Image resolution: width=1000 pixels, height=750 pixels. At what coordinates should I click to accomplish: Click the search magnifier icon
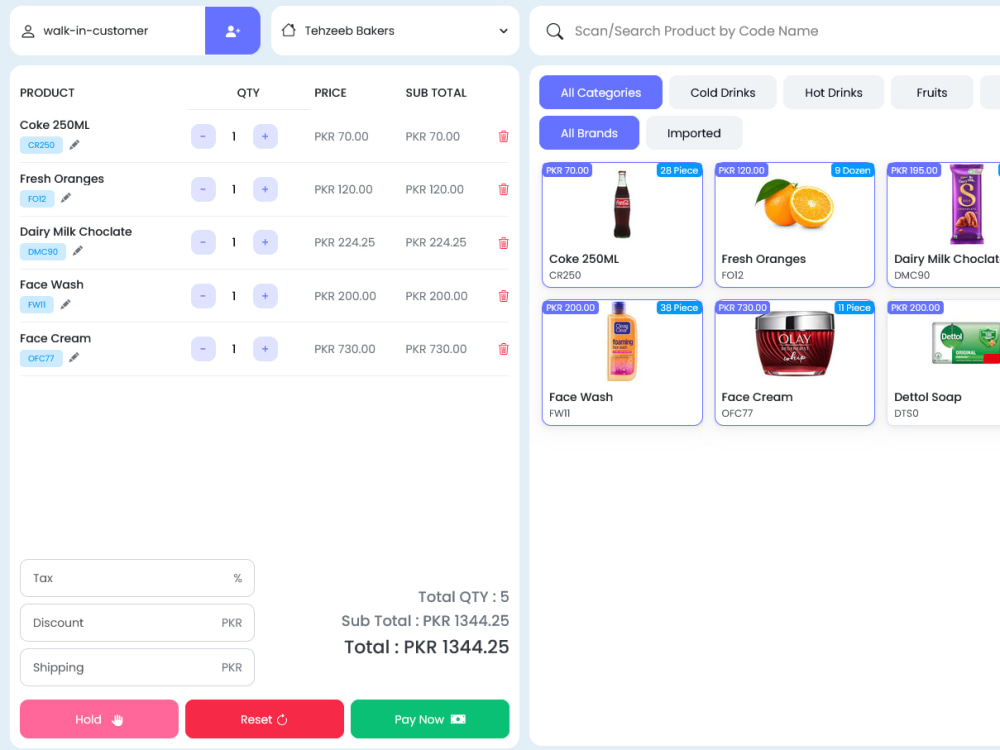tap(554, 31)
